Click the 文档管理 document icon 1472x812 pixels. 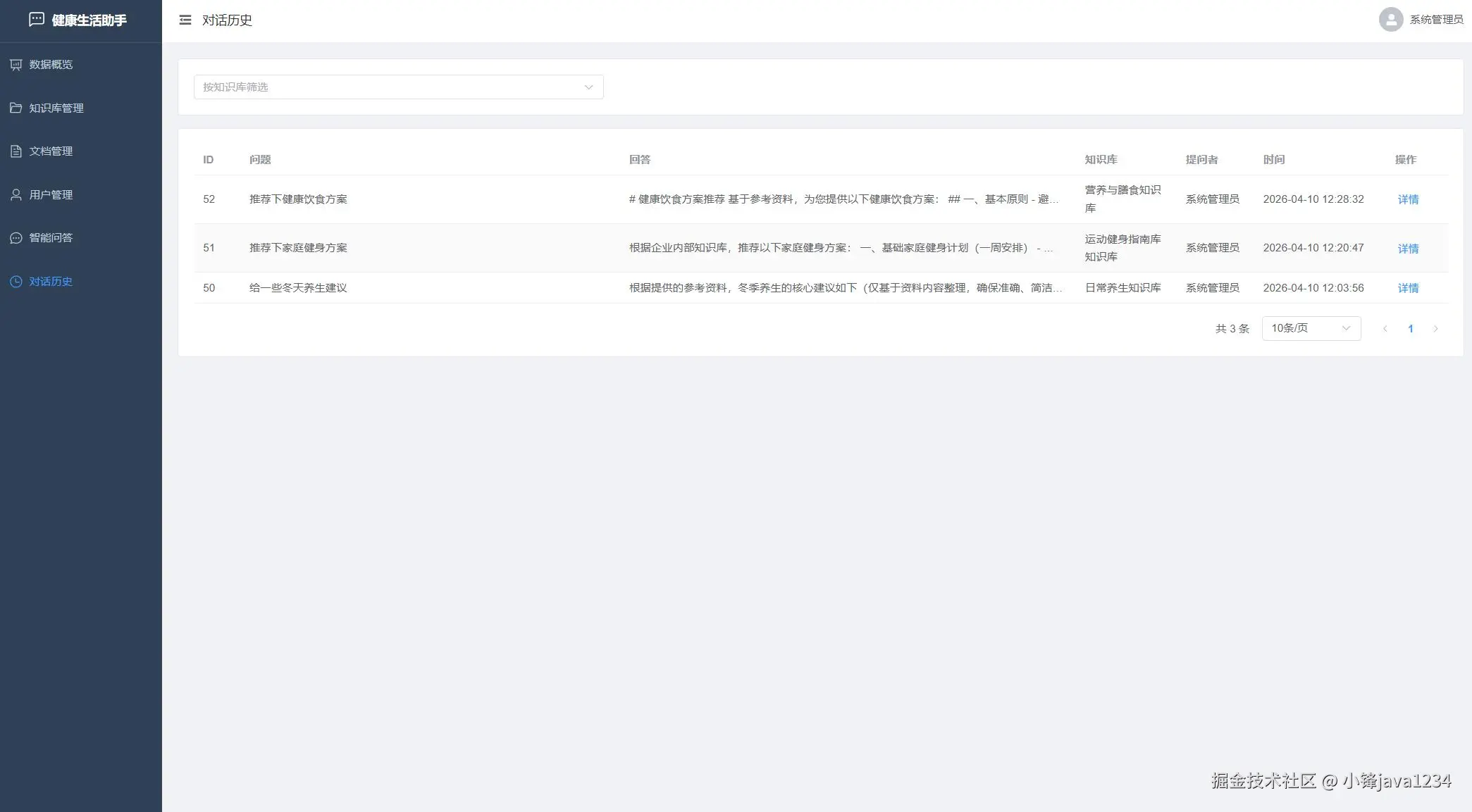click(x=16, y=151)
